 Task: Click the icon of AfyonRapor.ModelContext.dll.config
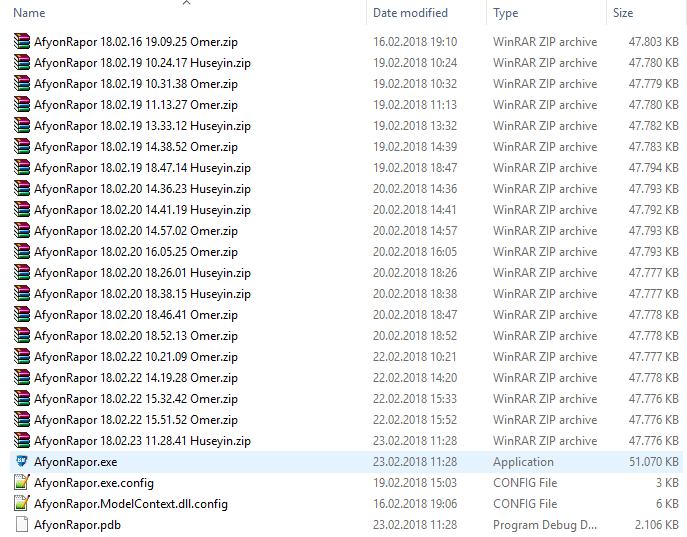pyautogui.click(x=21, y=503)
